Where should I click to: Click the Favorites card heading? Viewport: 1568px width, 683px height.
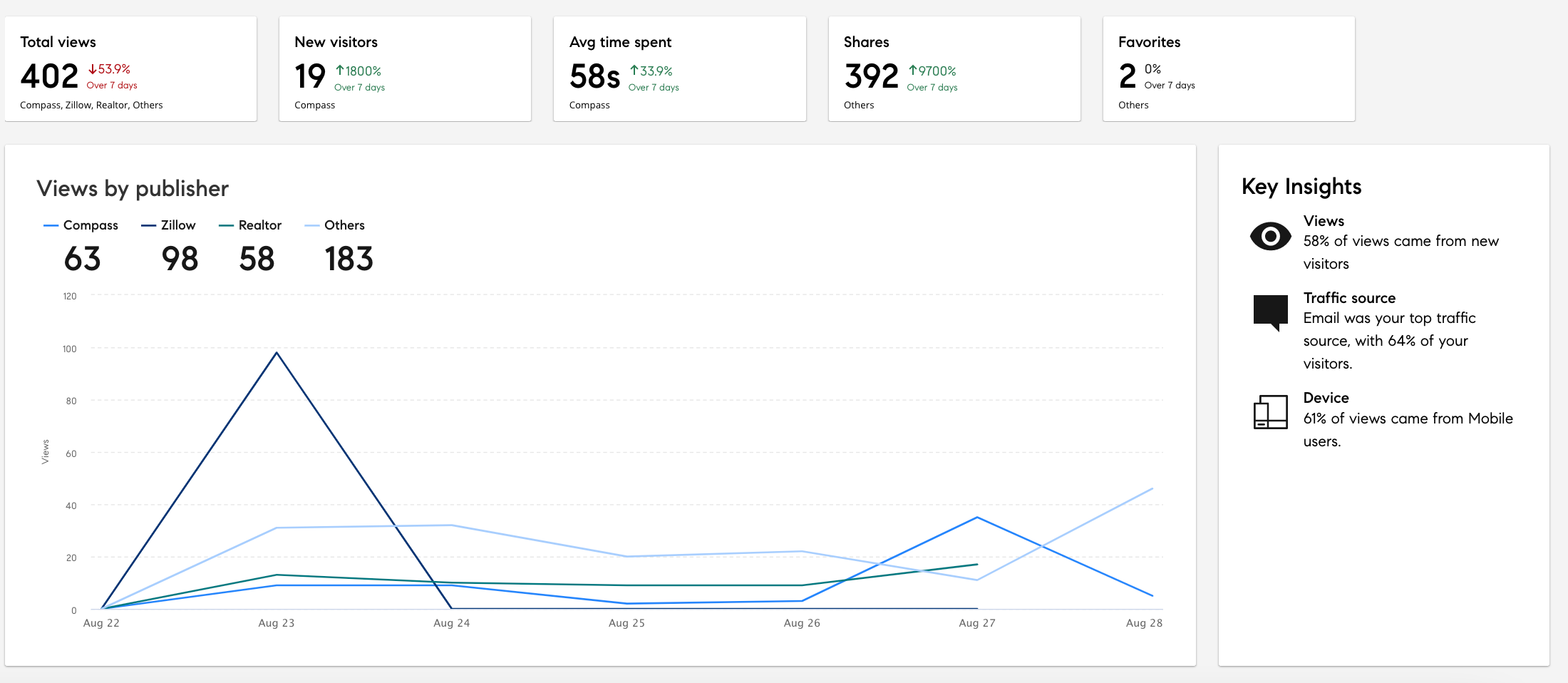[1149, 42]
